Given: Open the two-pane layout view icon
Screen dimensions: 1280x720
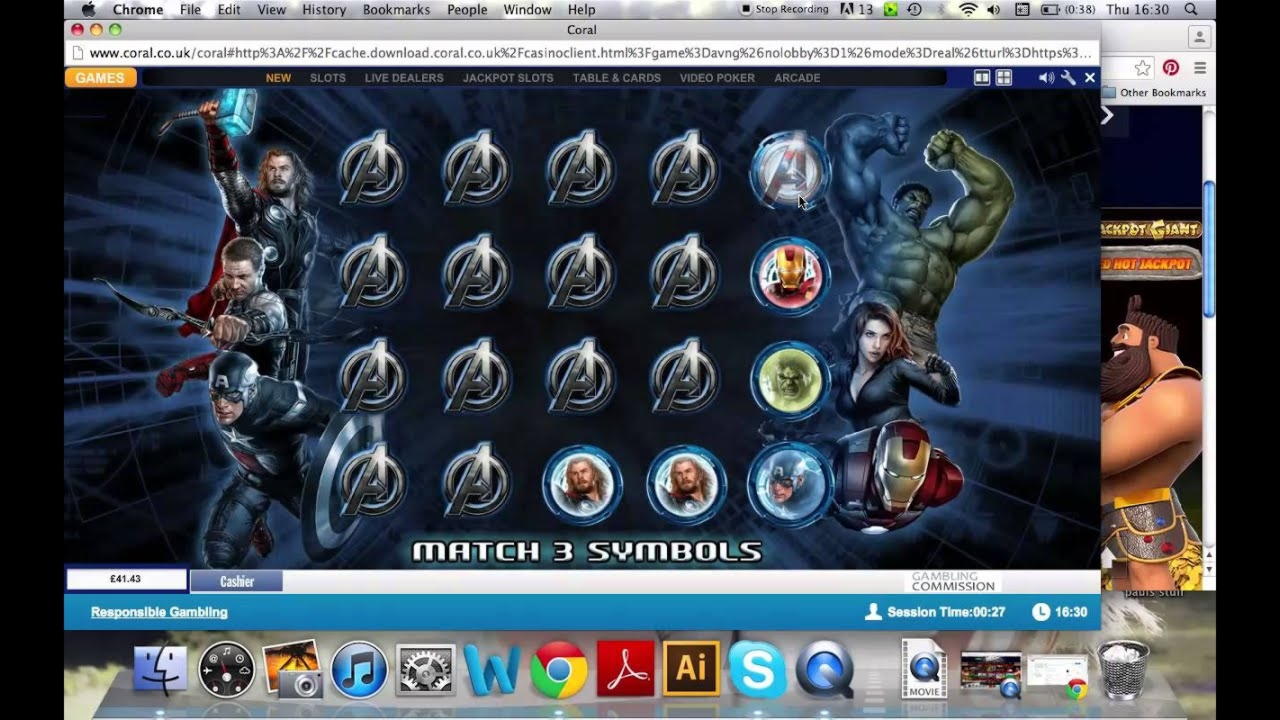Looking at the screenshot, I should click(x=982, y=78).
